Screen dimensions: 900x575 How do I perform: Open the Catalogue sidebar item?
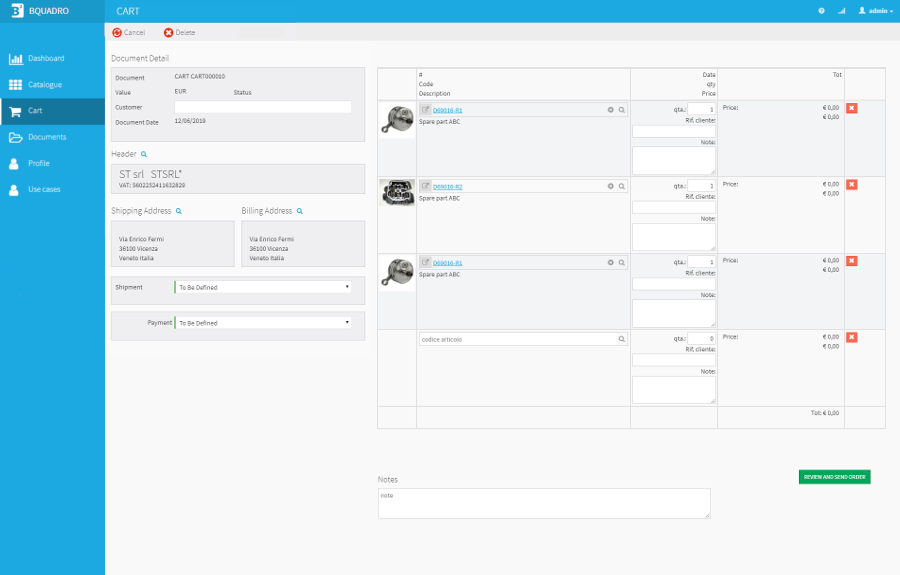52,85
